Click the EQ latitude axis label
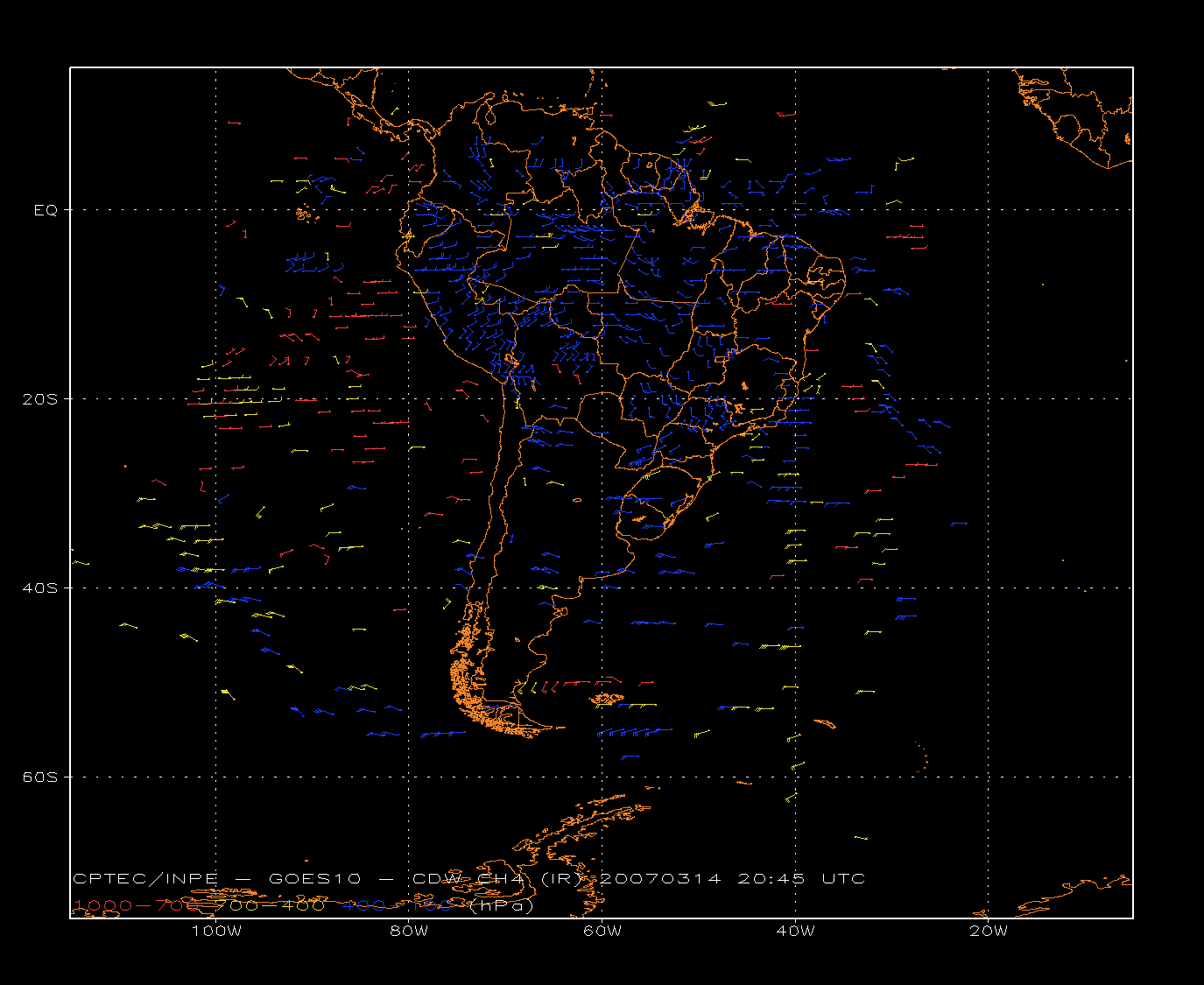The height and width of the screenshot is (985, 1204). coord(46,210)
